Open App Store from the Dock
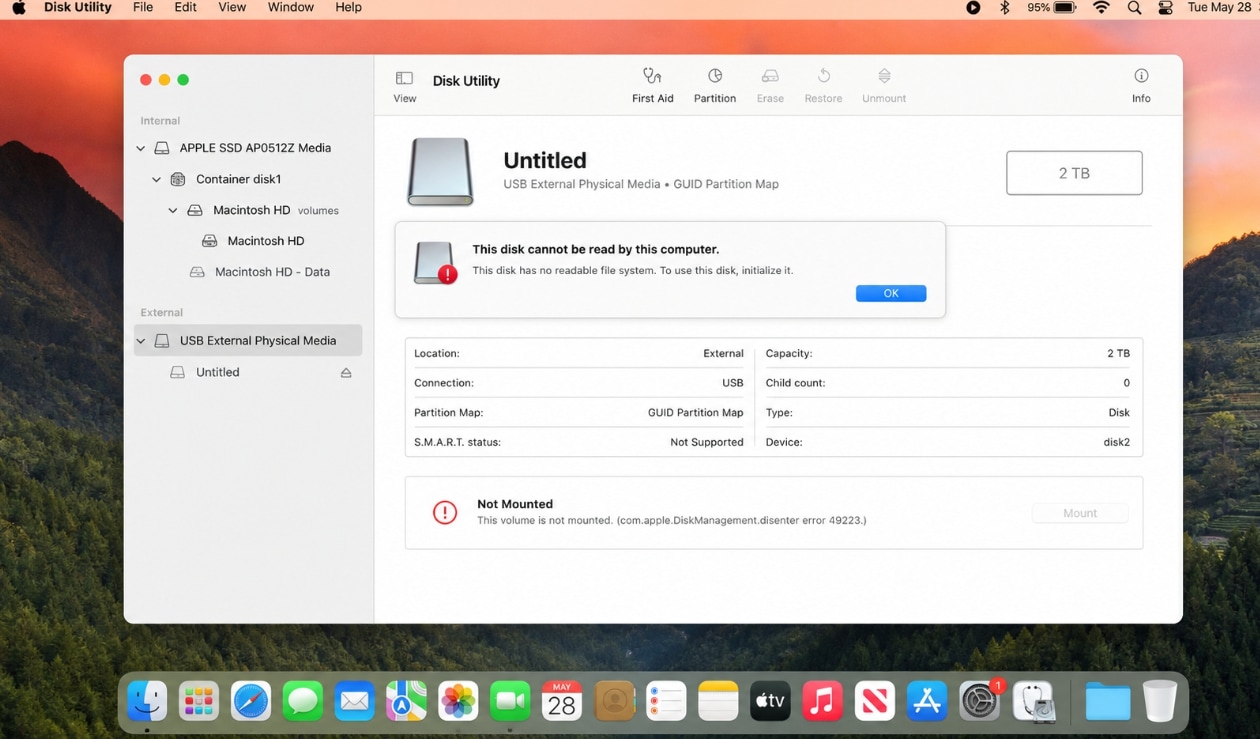This screenshot has height=739, width=1260. (x=927, y=701)
